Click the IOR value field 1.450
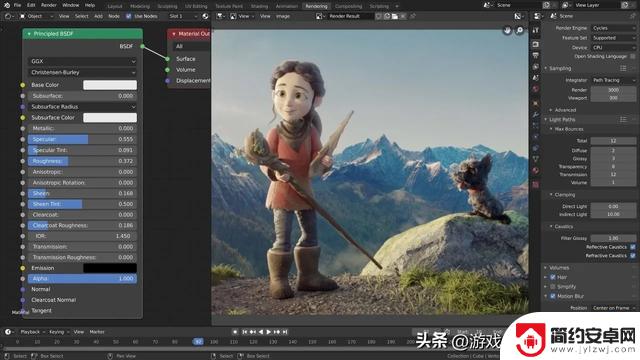Screen dimensions: 640x360 [82, 236]
